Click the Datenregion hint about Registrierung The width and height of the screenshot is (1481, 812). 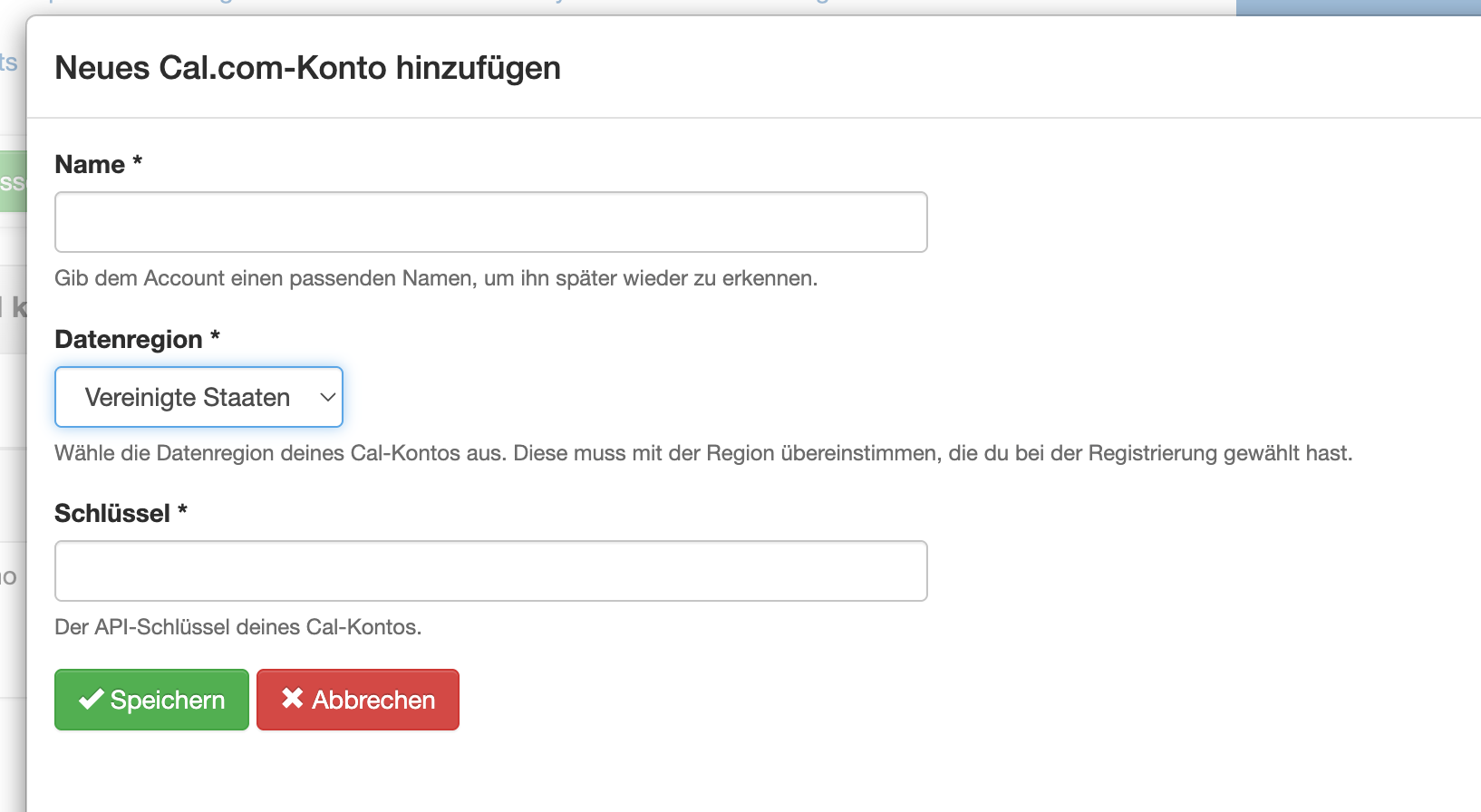(703, 453)
